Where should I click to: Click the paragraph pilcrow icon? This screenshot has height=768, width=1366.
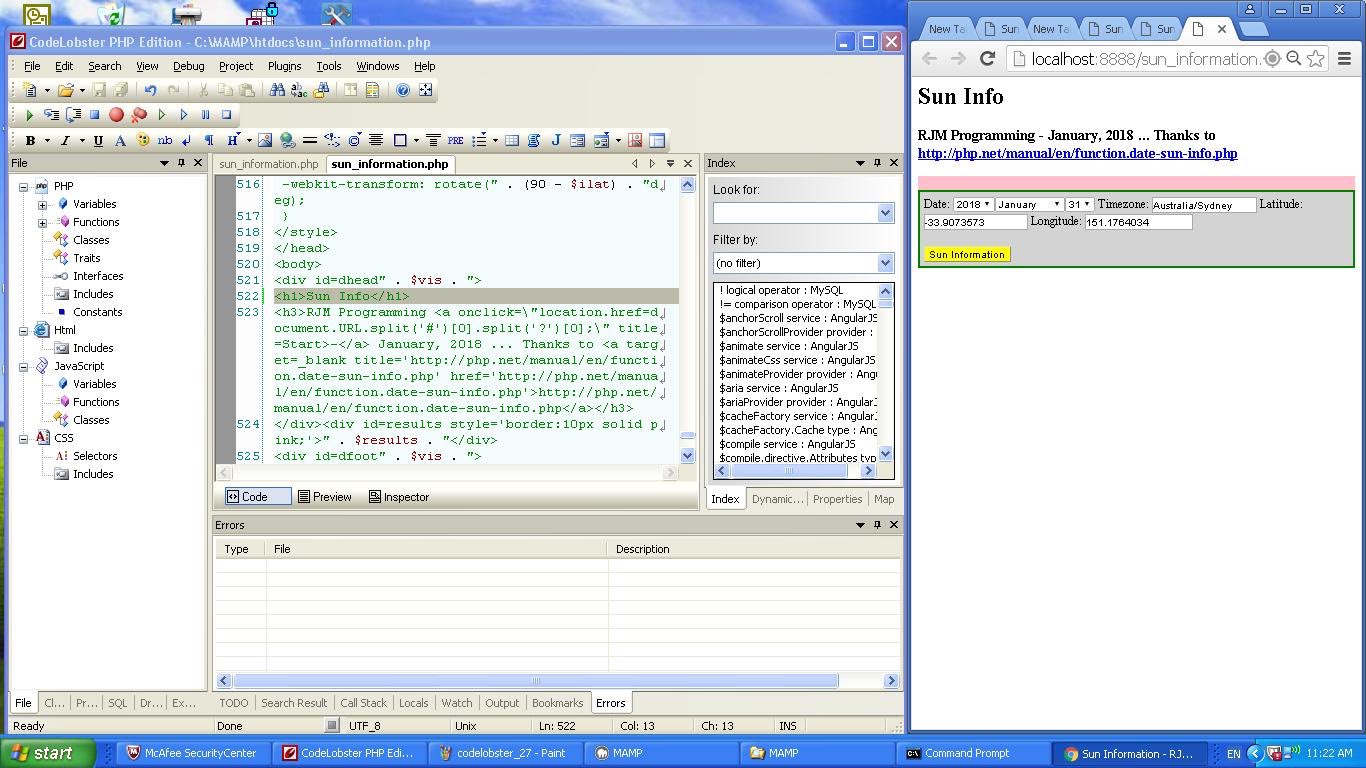click(x=208, y=140)
